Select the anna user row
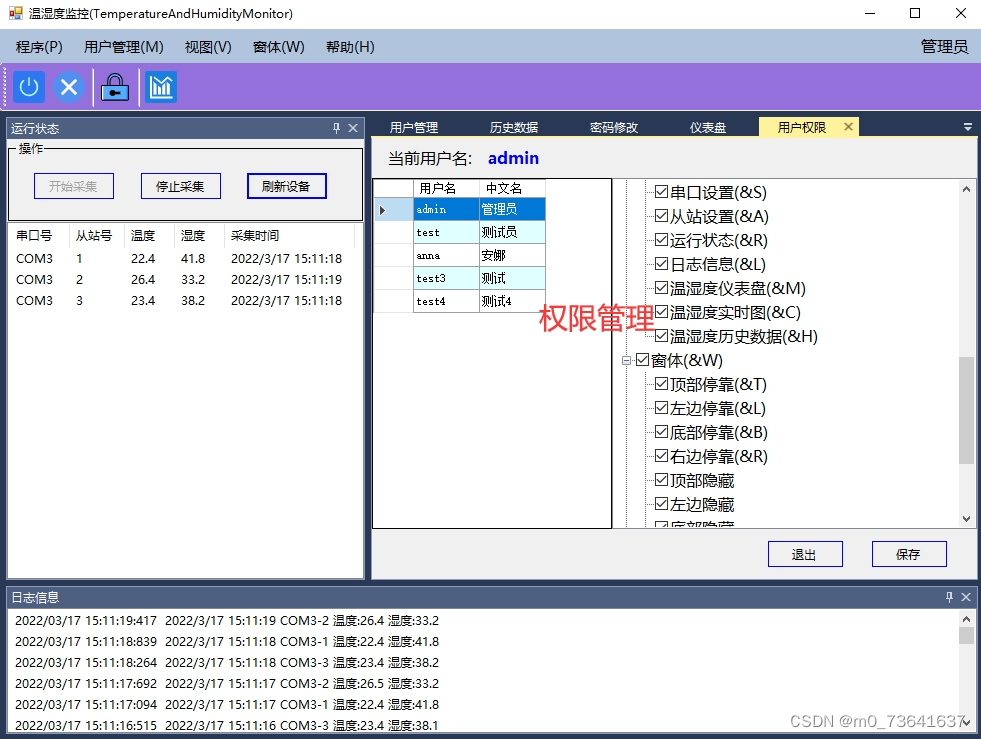This screenshot has width=981, height=739. (459, 255)
